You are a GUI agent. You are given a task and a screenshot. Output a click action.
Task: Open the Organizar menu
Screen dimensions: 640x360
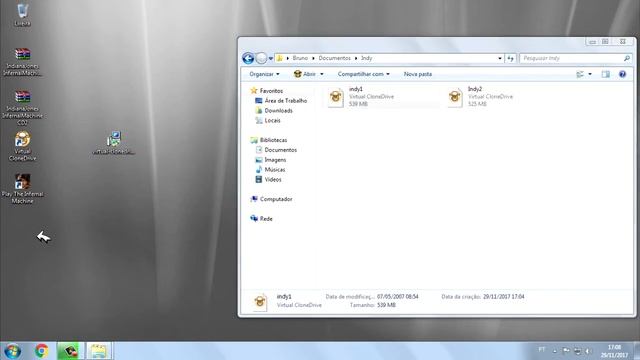(x=264, y=74)
